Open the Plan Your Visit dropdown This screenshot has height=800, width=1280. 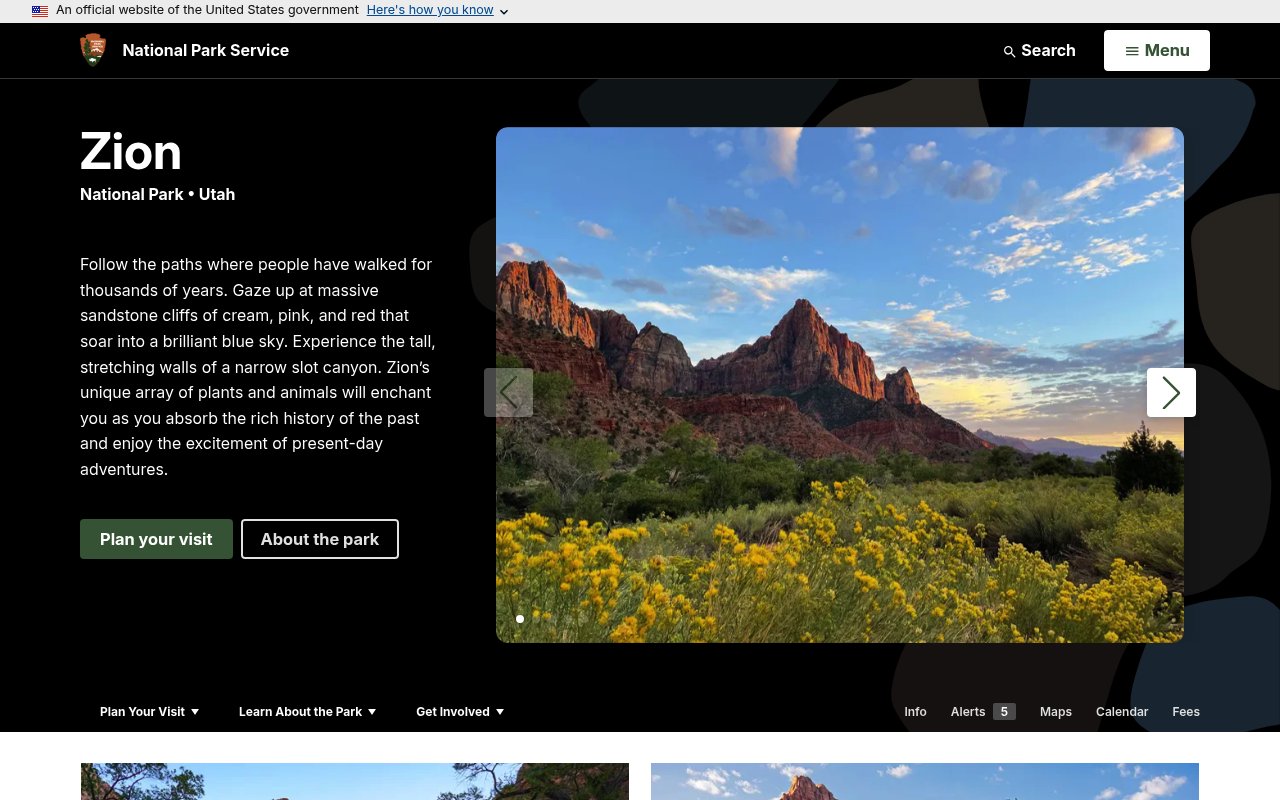click(x=150, y=712)
